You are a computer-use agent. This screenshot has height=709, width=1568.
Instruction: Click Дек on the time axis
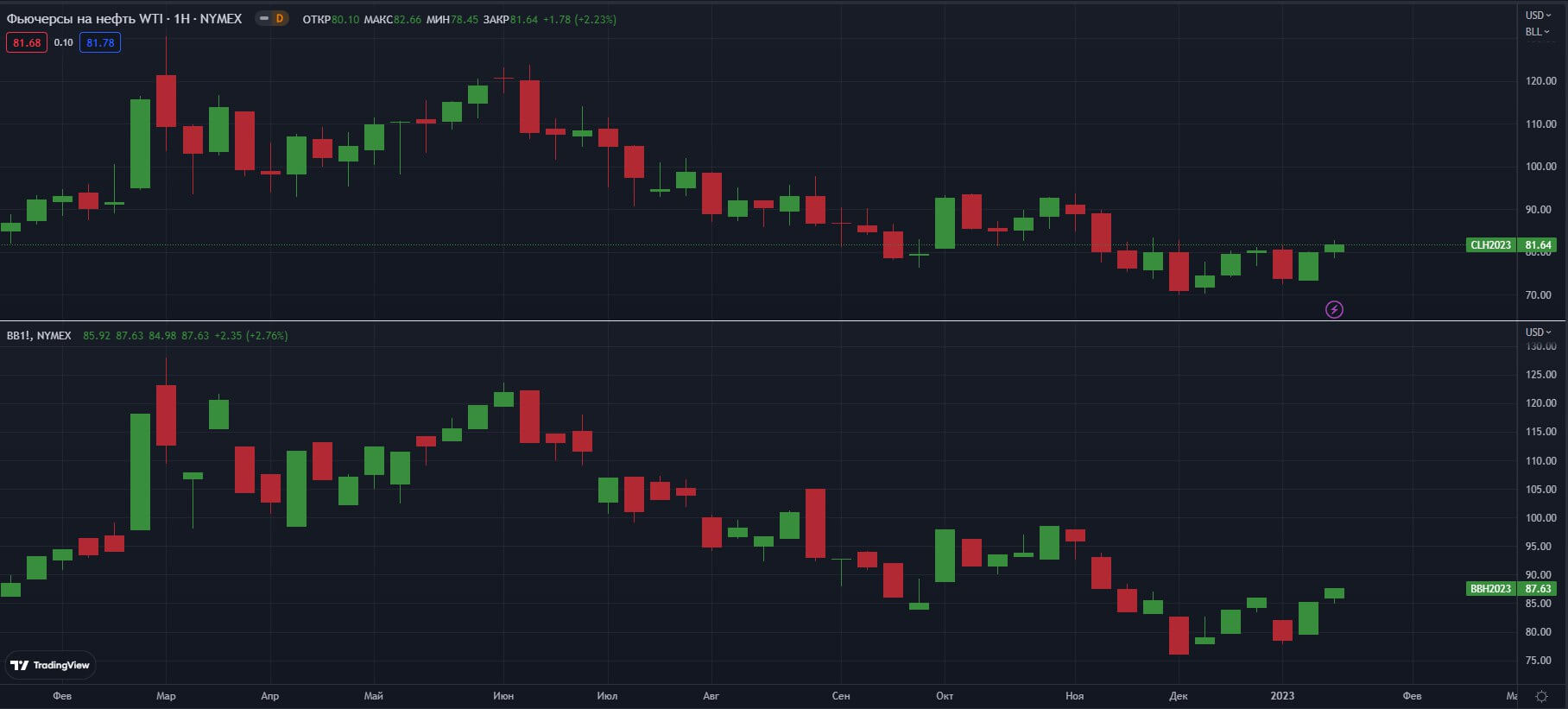tap(1179, 696)
